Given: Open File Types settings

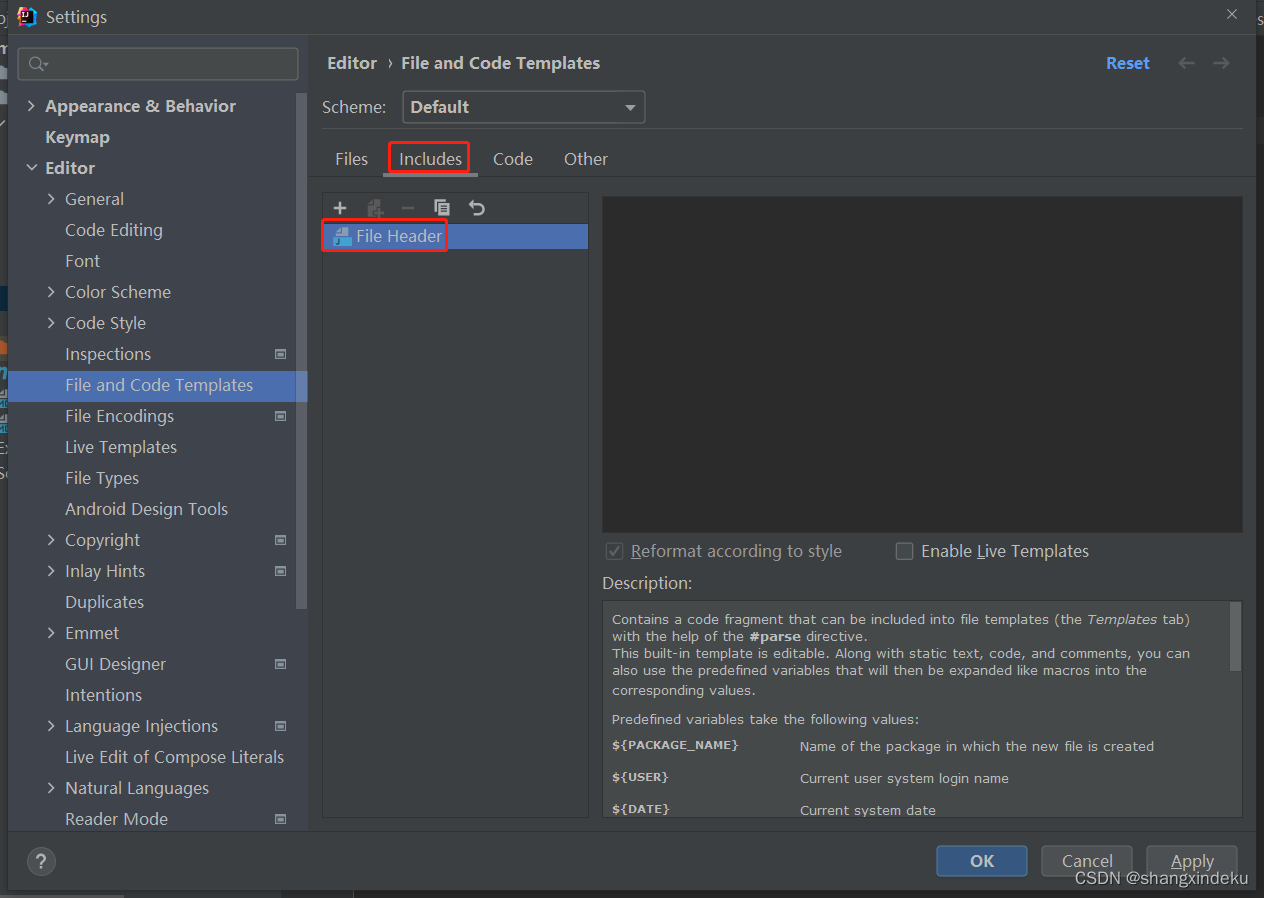Looking at the screenshot, I should click(x=102, y=478).
